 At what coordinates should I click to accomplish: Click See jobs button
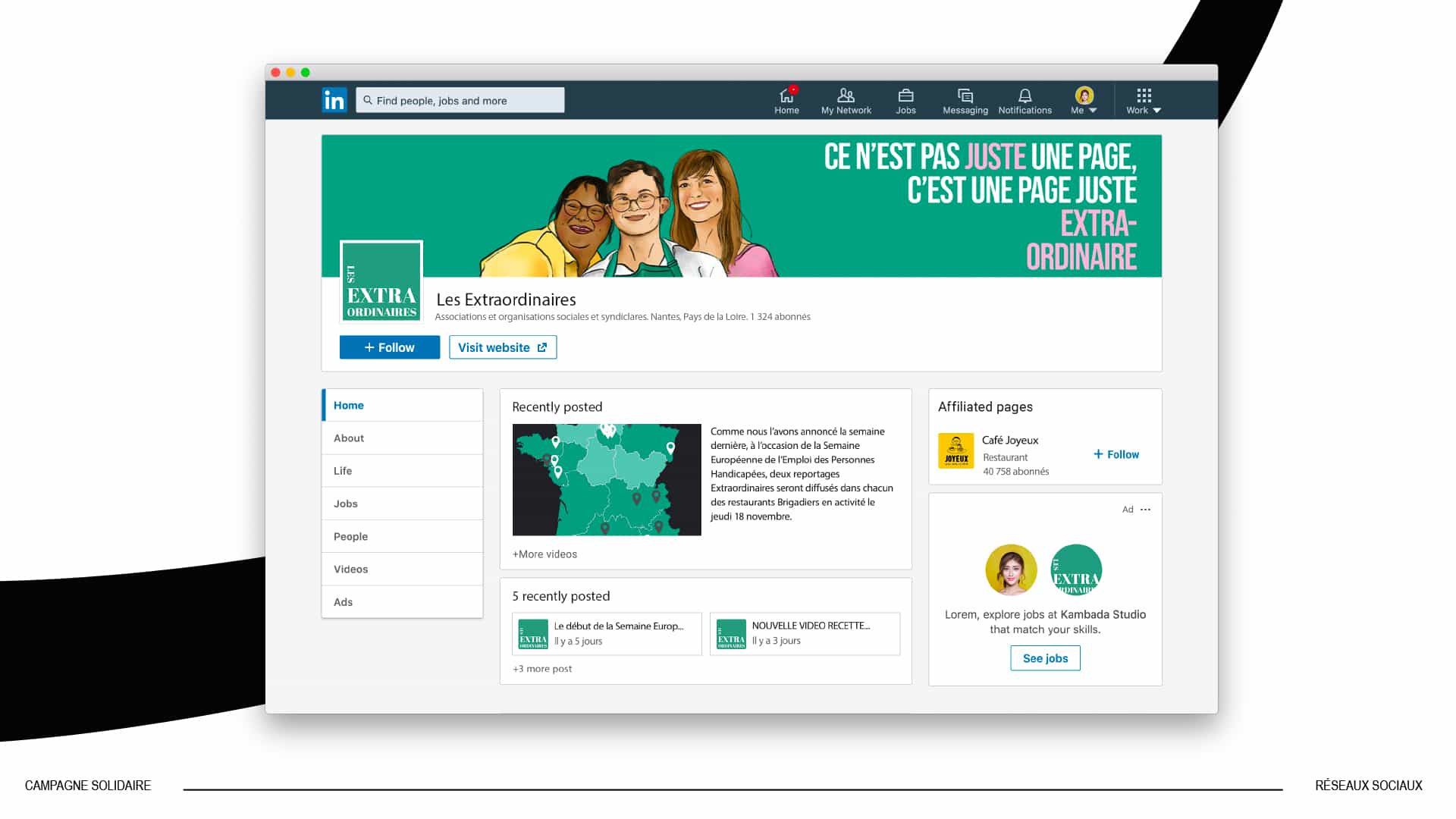pos(1045,658)
